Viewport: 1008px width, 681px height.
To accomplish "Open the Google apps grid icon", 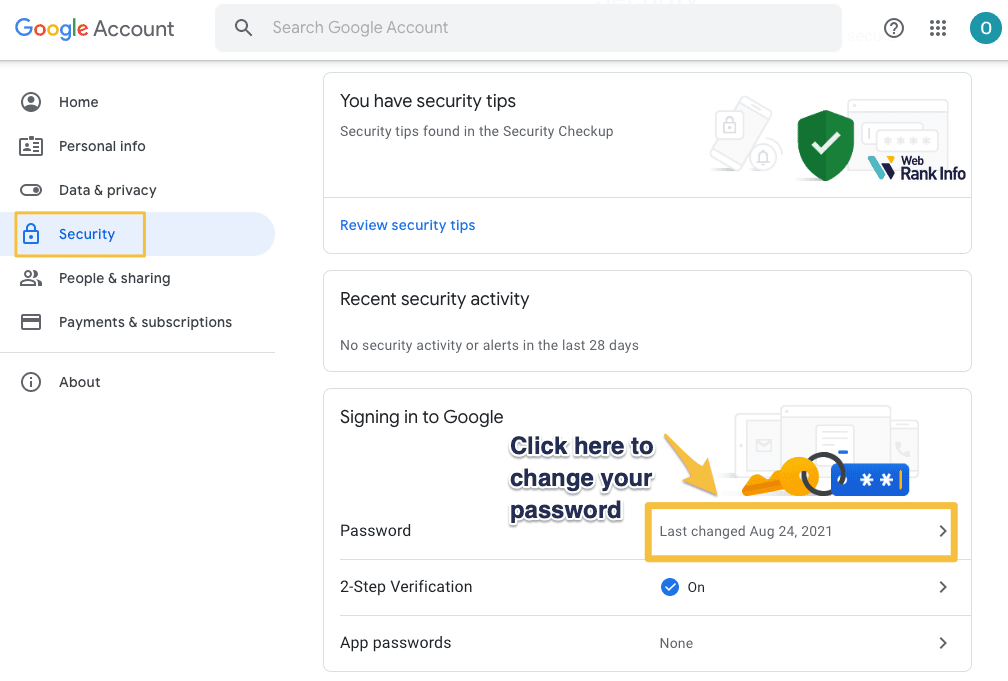I will coord(938,28).
